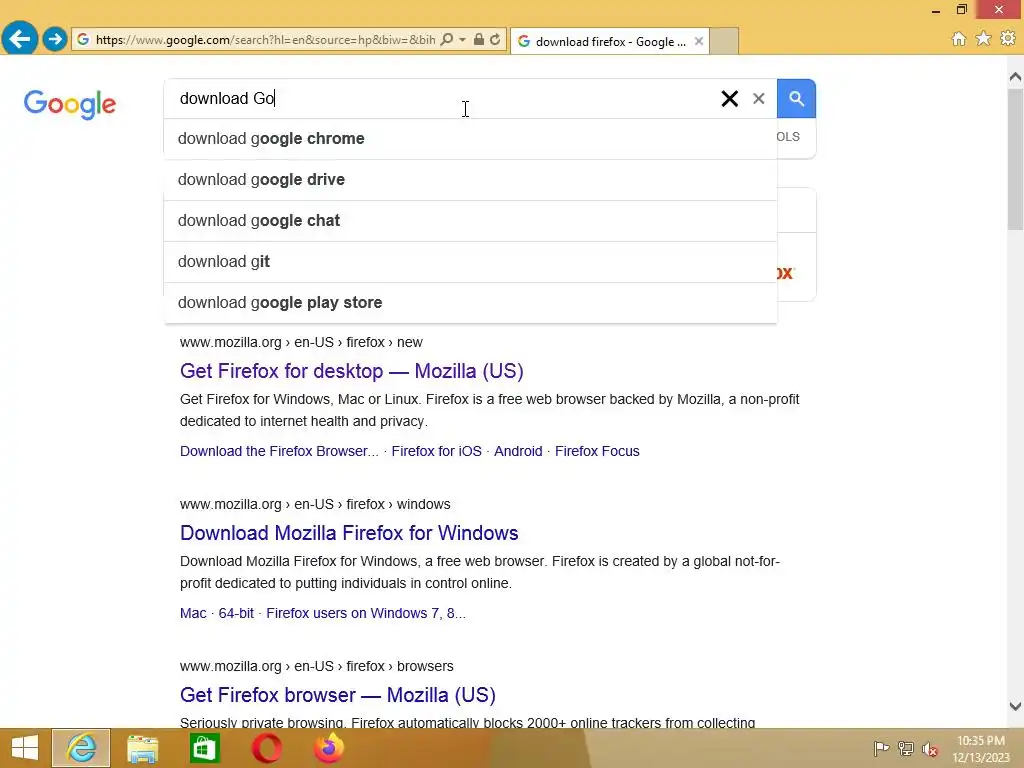Select the 'download firefox - Google' tab

(x=610, y=41)
